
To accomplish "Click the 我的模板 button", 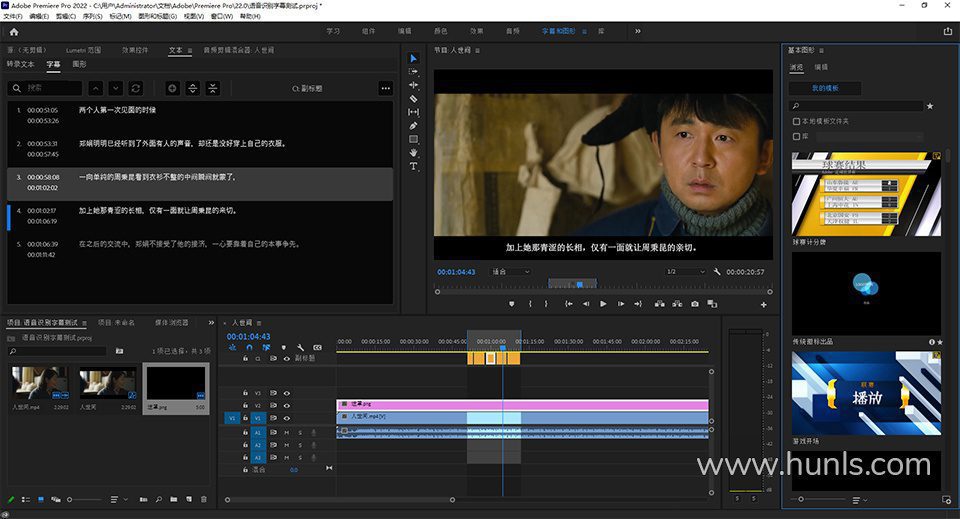I will 825,88.
